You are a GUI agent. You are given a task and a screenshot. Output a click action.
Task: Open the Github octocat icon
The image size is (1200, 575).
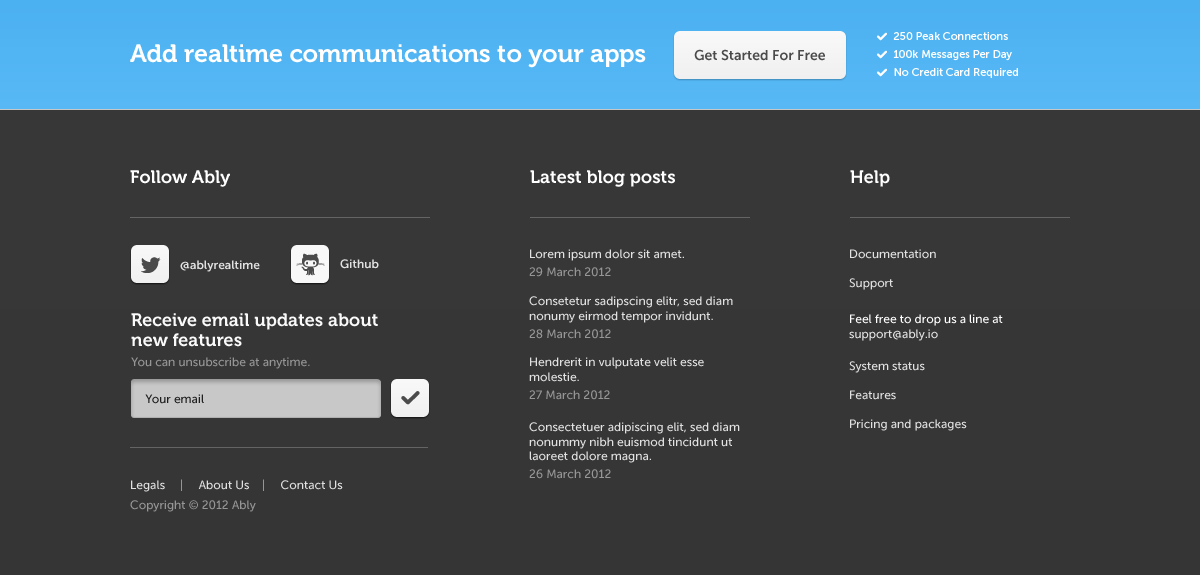[x=310, y=264]
